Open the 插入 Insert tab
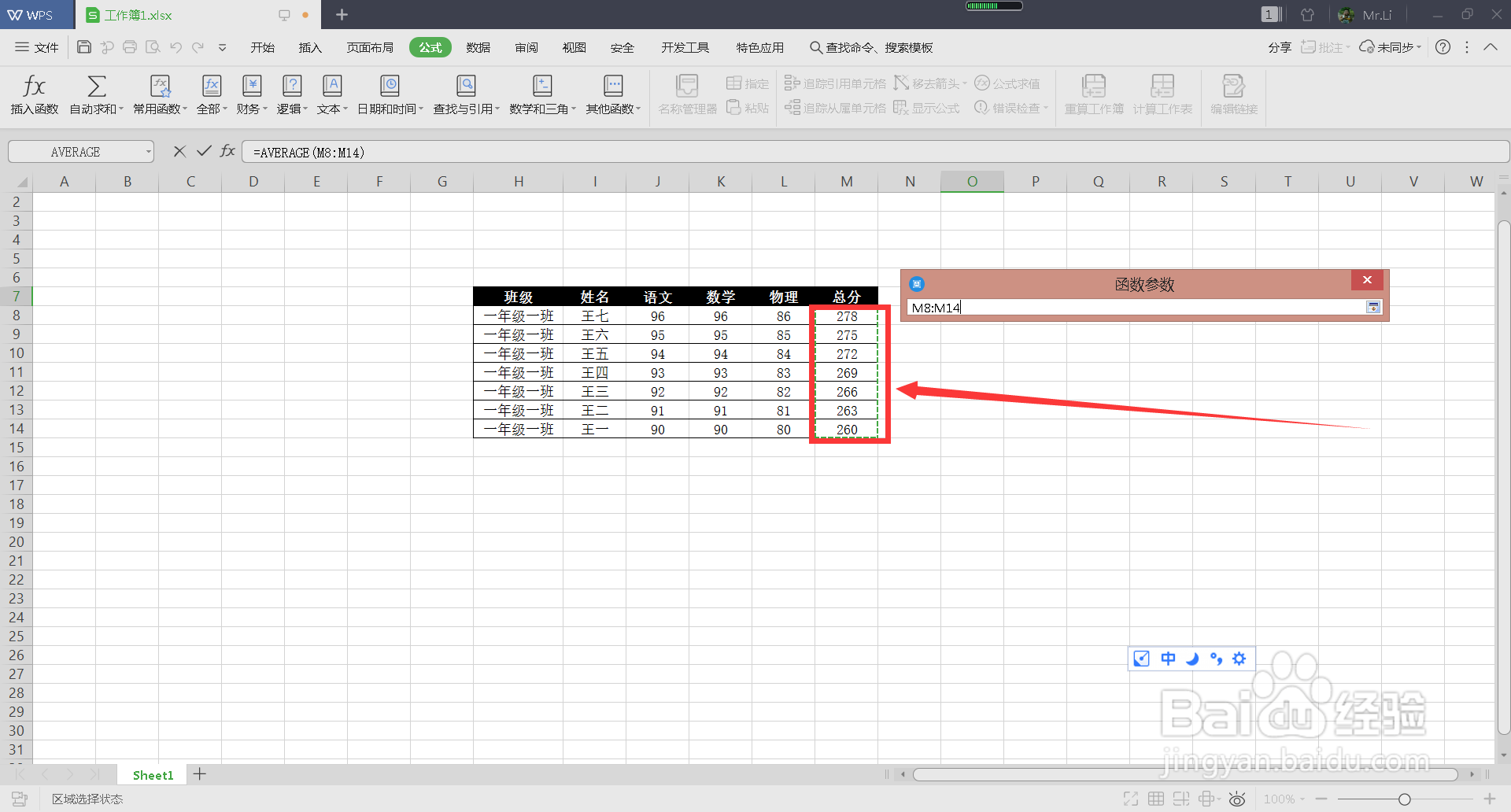Viewport: 1511px width, 812px height. pos(310,47)
